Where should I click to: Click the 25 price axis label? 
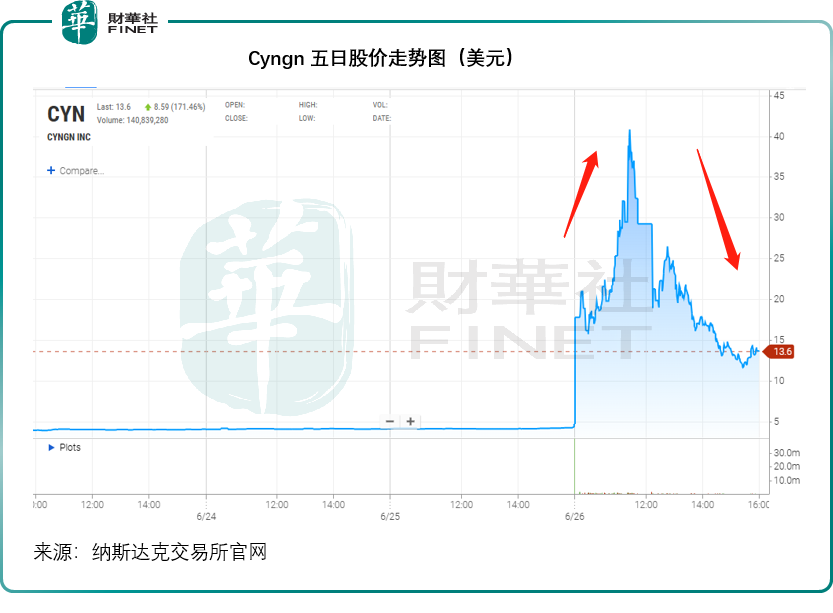point(779,258)
